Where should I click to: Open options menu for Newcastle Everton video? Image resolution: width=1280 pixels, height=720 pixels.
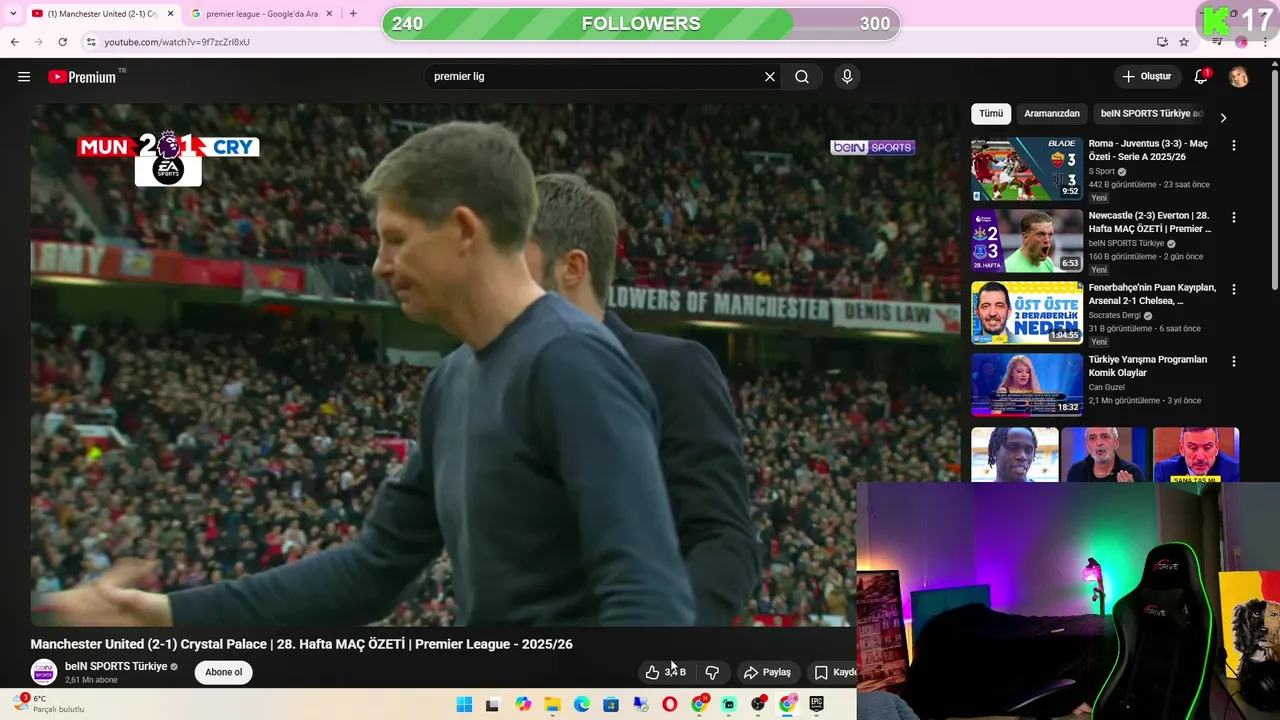point(1233,217)
